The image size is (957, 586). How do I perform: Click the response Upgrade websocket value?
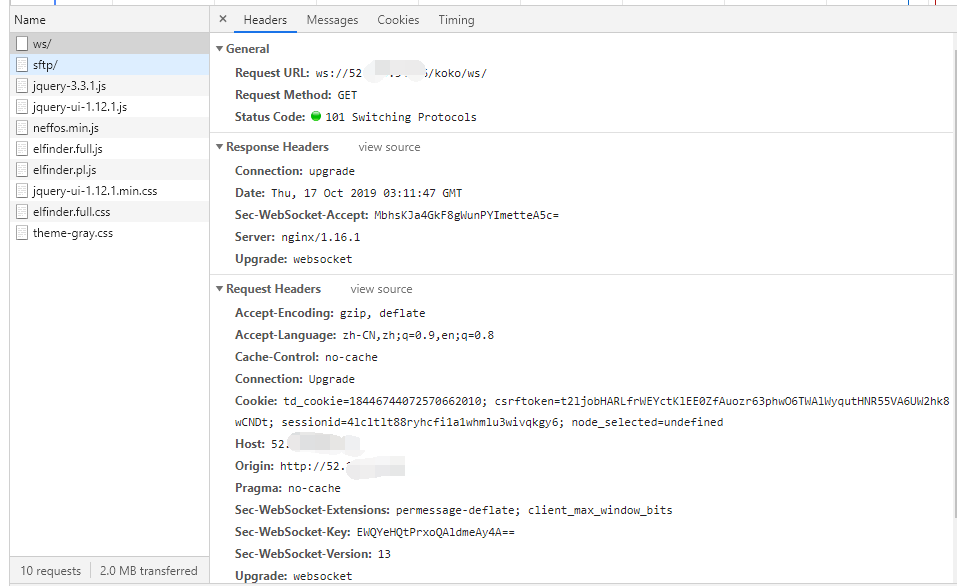pos(322,259)
